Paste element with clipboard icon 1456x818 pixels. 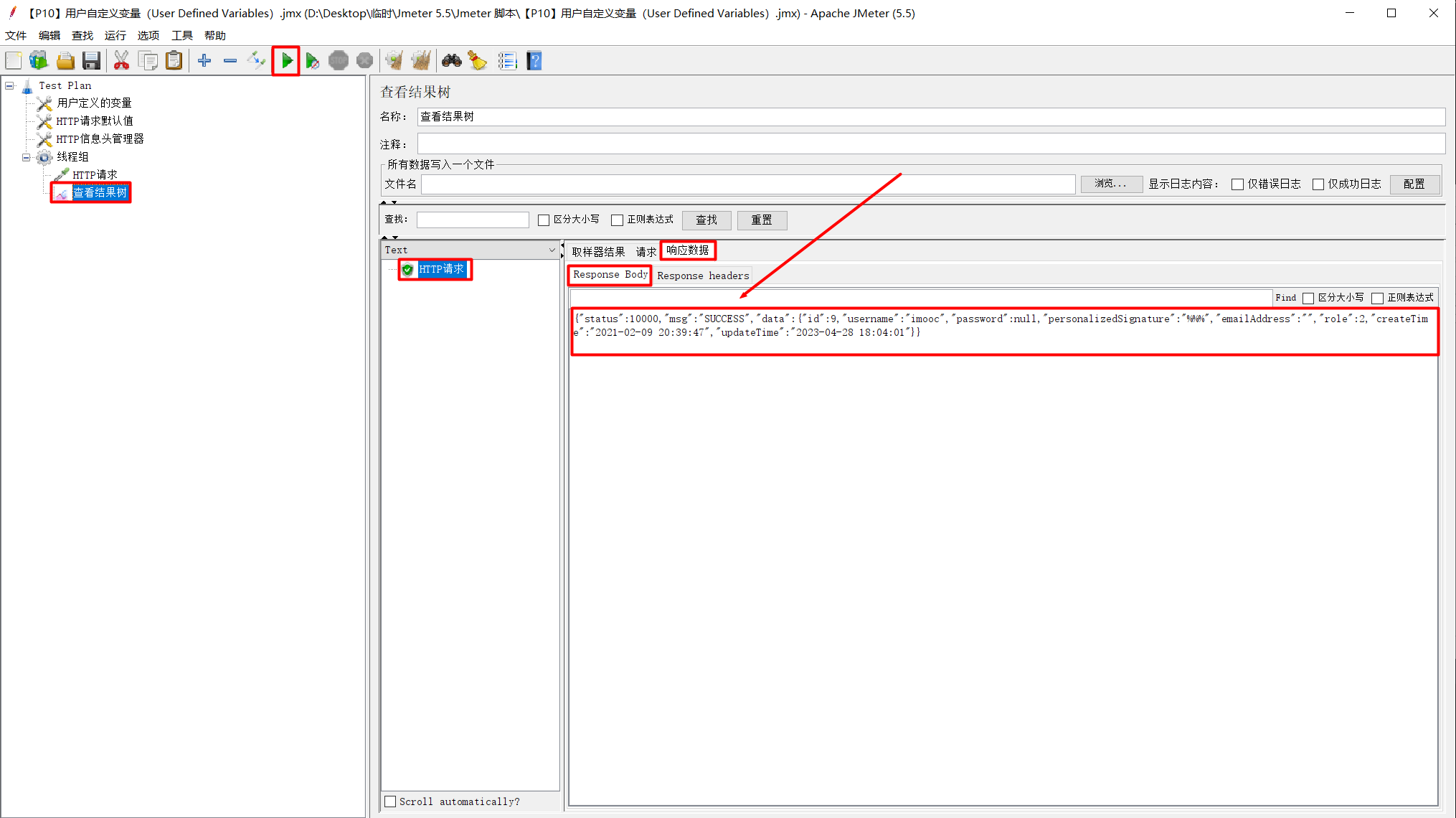tap(174, 61)
